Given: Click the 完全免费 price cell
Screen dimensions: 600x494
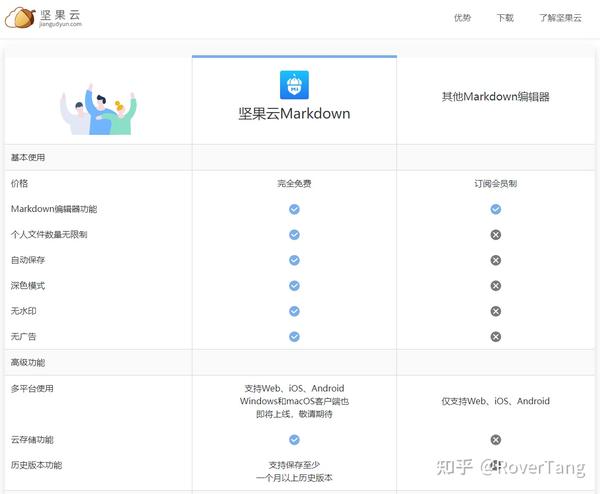Looking at the screenshot, I should pyautogui.click(x=294, y=183).
